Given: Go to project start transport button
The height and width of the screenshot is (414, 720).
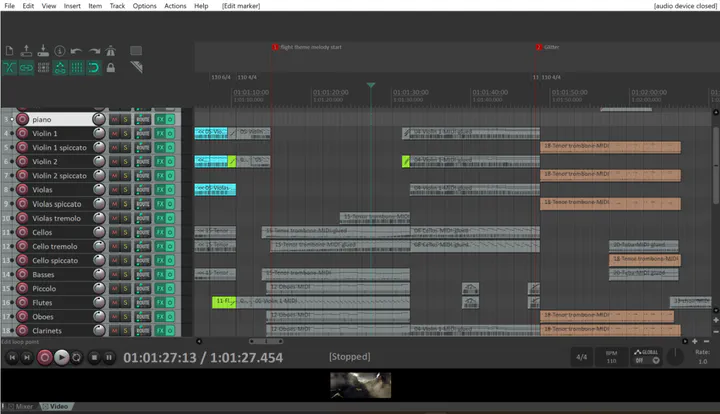Looking at the screenshot, I should (x=12, y=357).
